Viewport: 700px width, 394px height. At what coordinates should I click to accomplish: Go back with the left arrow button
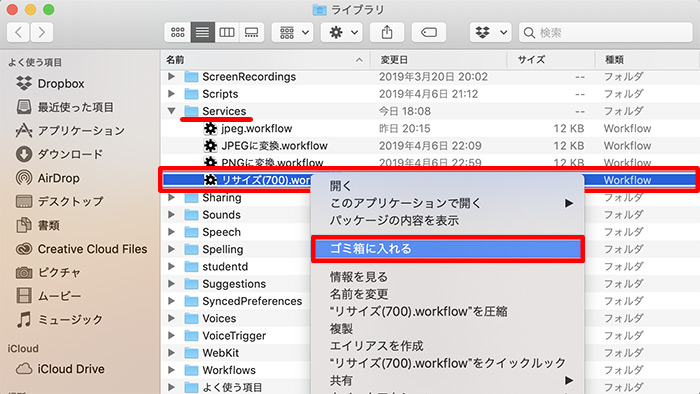pos(18,32)
